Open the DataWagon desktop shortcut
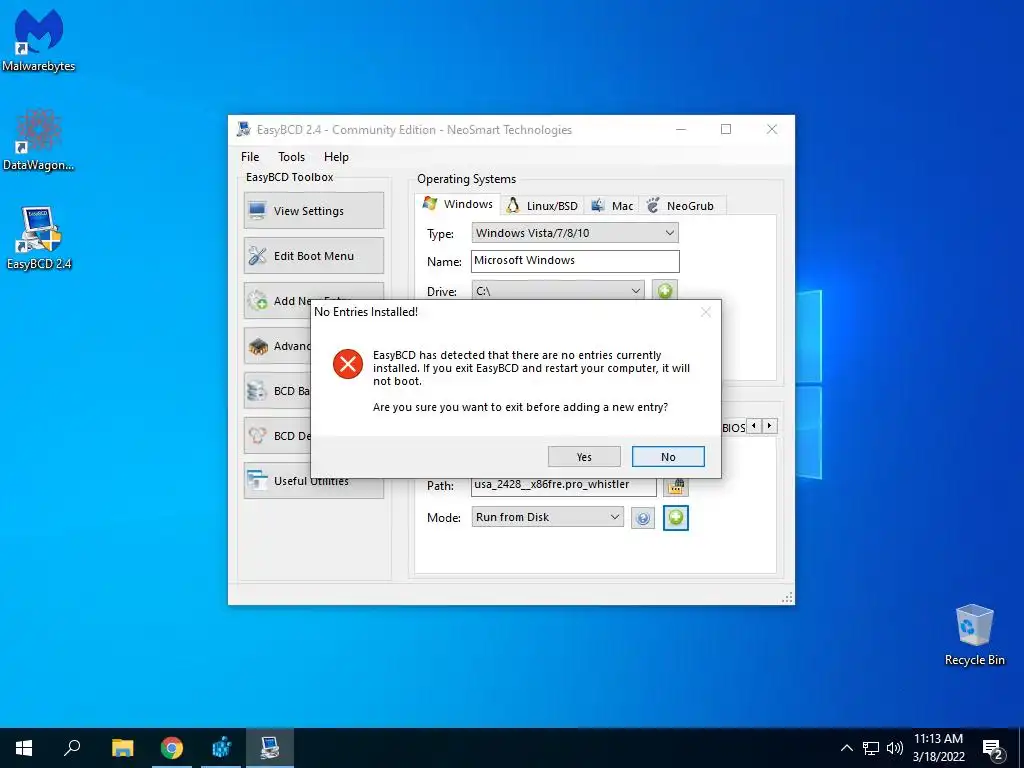1024x768 pixels. coord(39,140)
